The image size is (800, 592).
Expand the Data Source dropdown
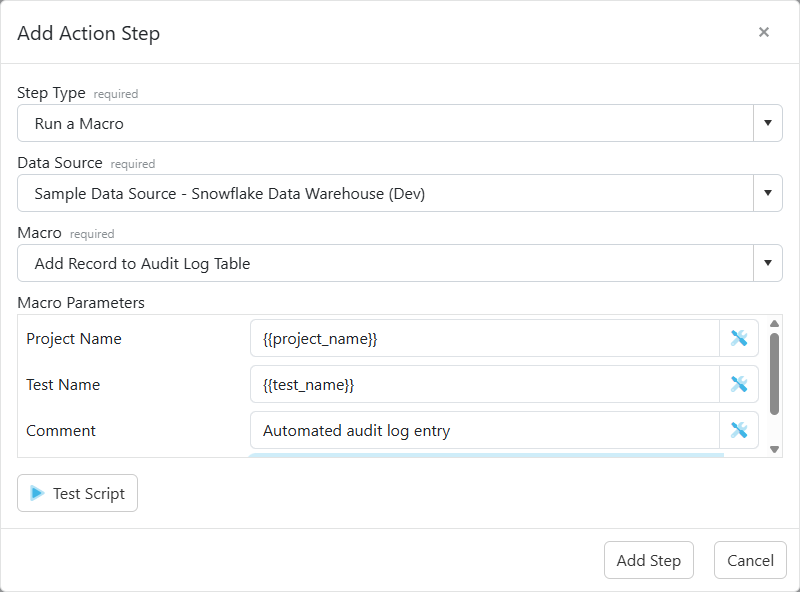(769, 192)
